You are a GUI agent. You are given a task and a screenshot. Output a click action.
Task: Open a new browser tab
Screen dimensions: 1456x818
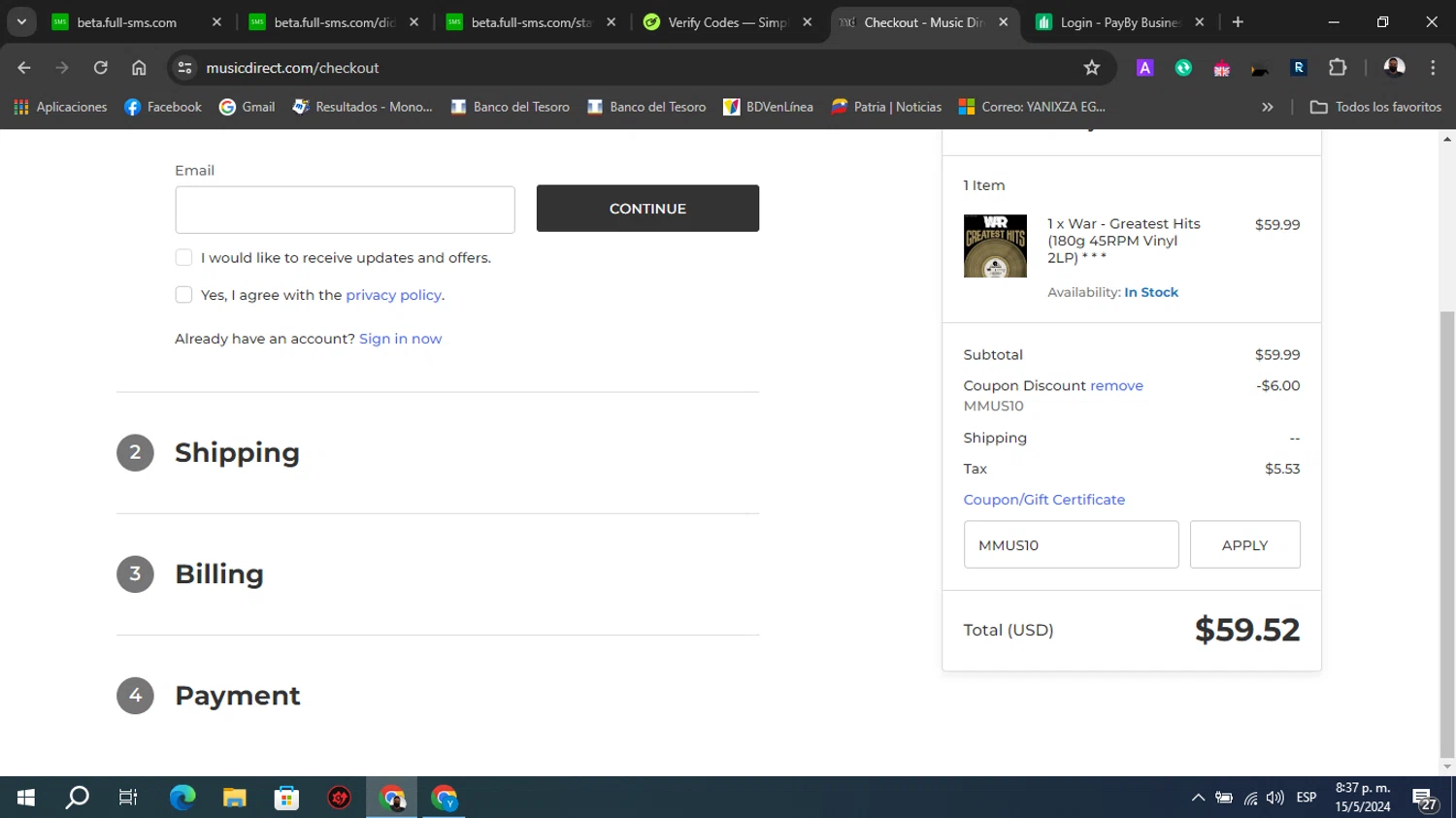[1238, 22]
